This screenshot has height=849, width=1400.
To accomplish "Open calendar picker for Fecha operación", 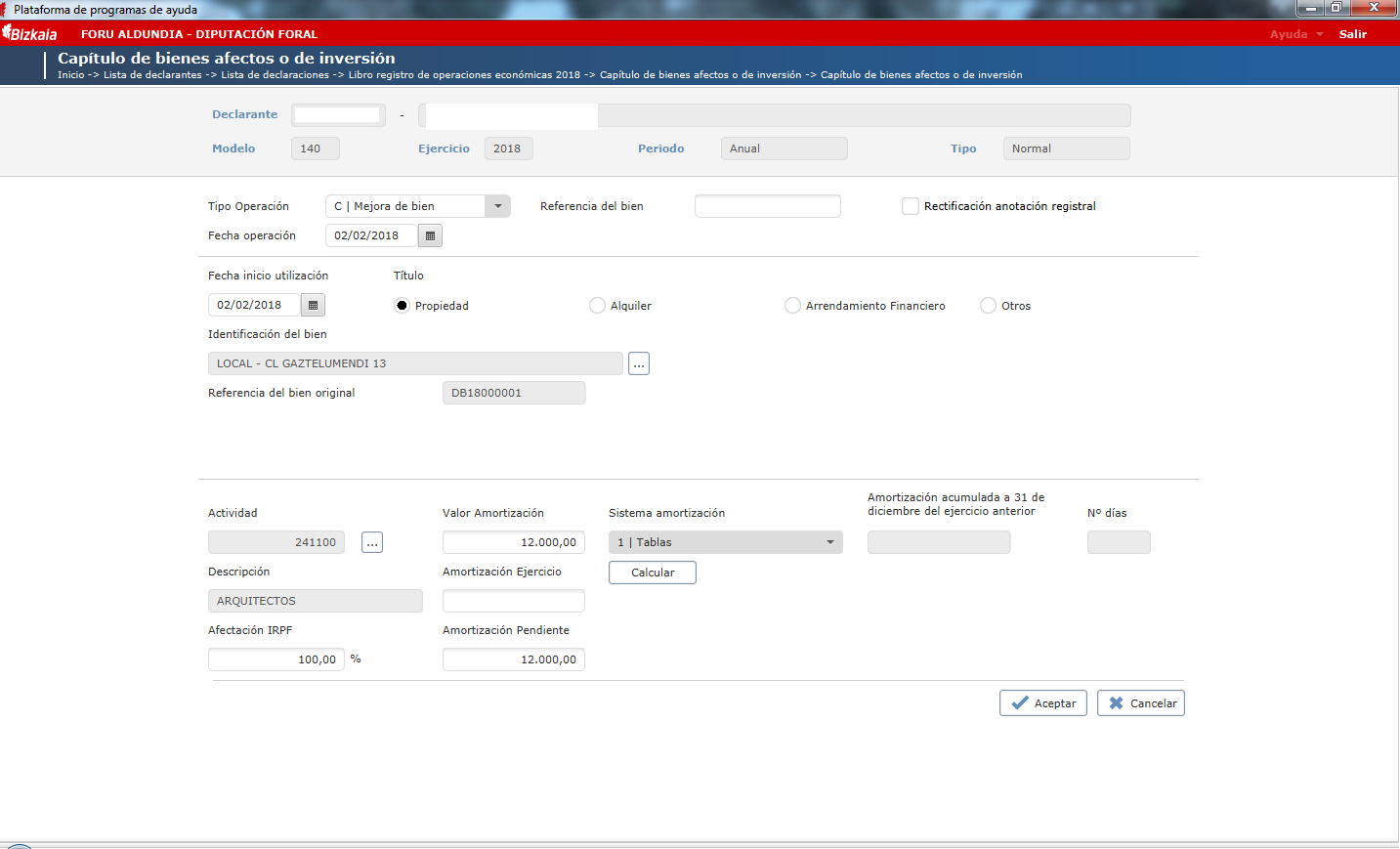I will point(430,235).
